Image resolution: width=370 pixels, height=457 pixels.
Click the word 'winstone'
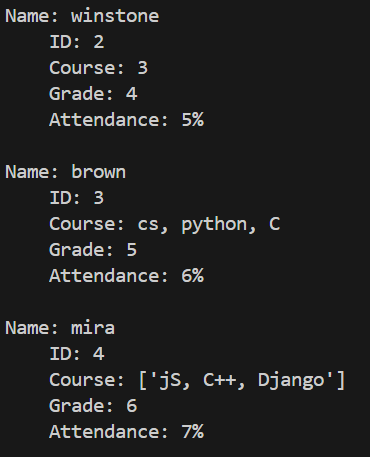pyautogui.click(x=115, y=16)
